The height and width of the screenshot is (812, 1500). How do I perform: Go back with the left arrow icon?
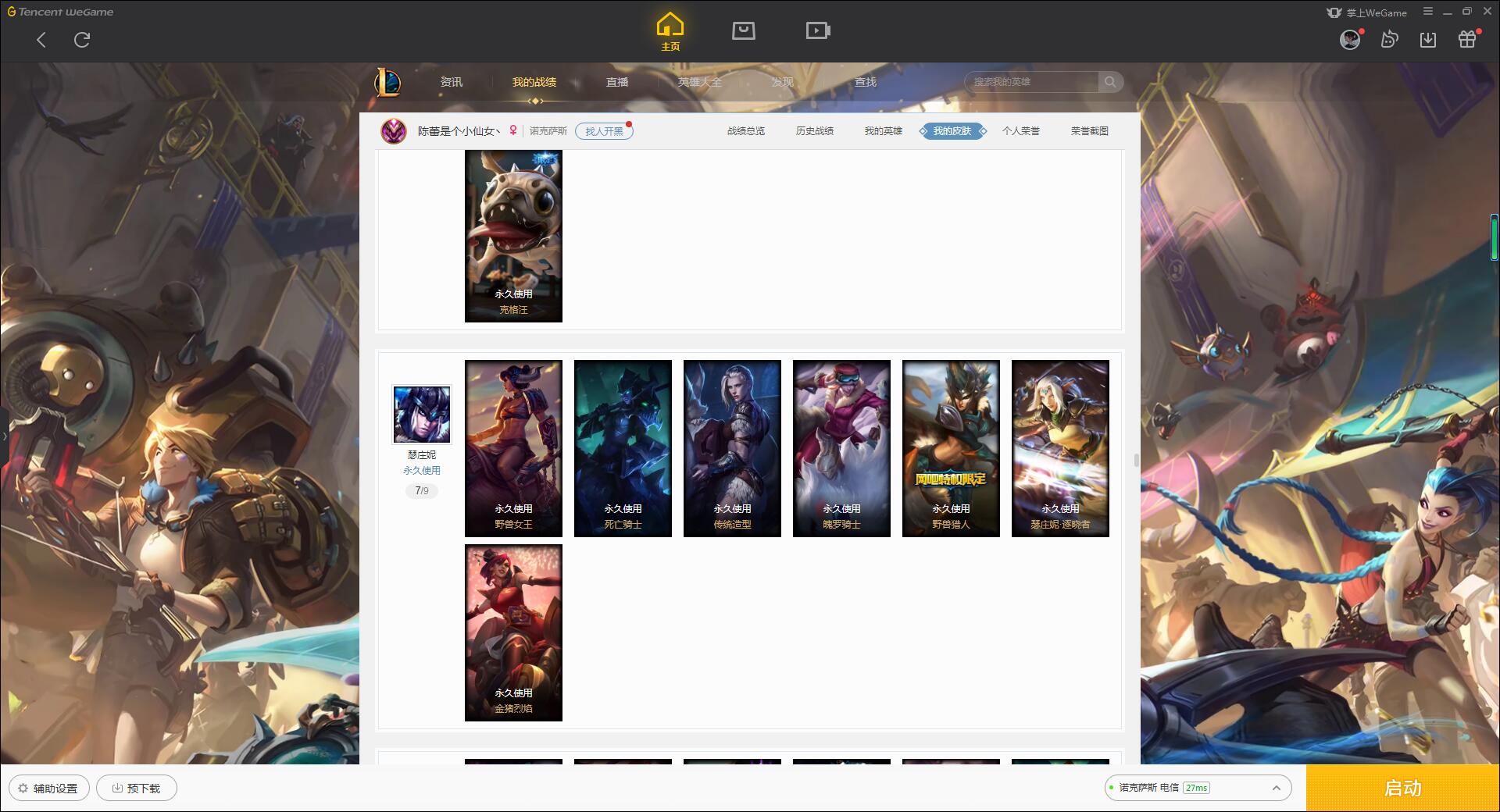tap(41, 40)
